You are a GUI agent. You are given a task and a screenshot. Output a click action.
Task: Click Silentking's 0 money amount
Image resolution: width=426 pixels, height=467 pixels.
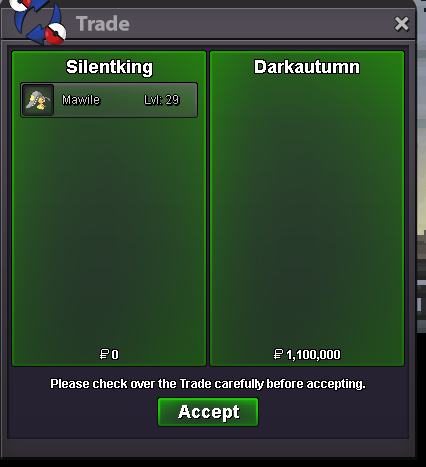(115, 354)
